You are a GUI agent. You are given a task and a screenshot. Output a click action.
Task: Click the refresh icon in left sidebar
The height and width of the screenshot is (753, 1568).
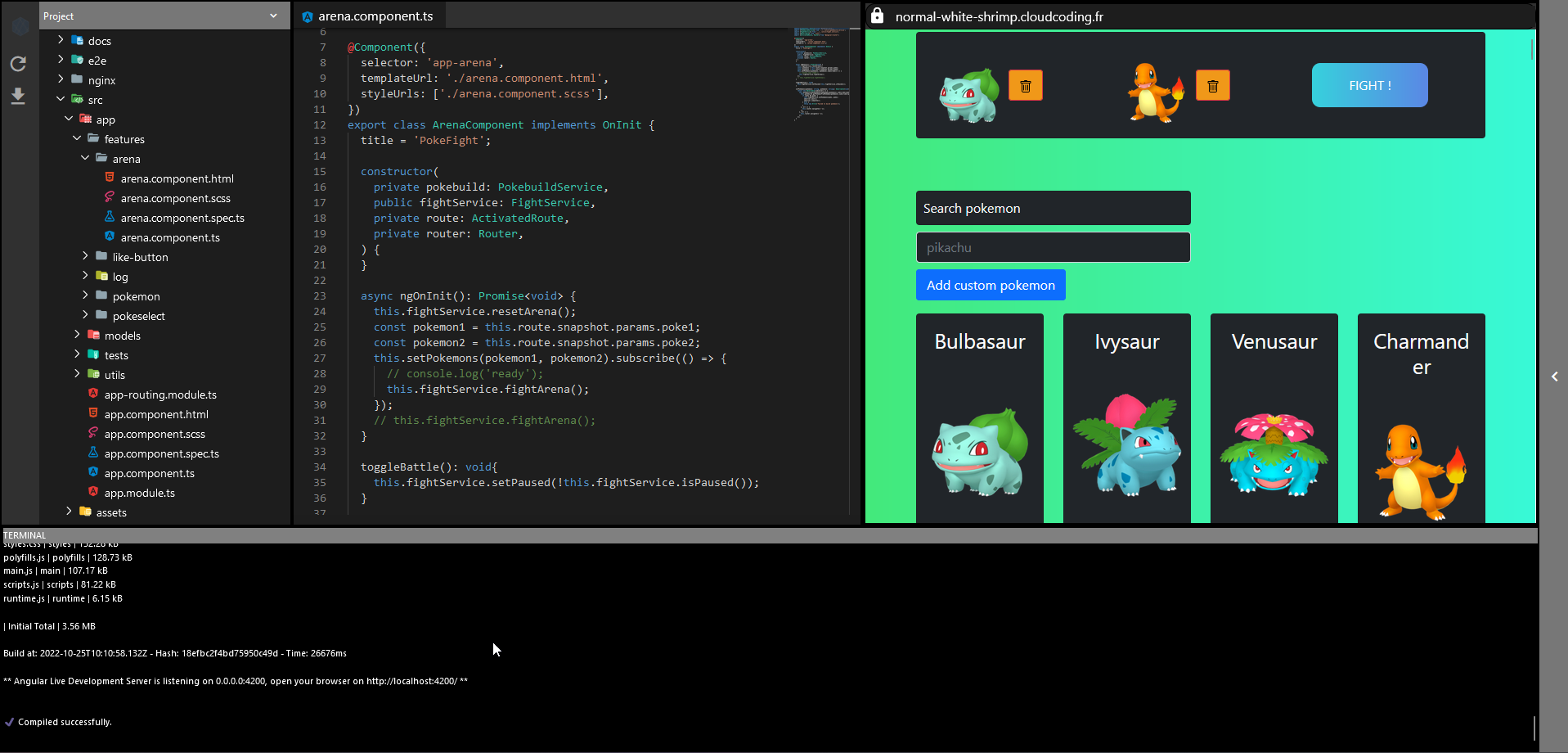(x=18, y=63)
